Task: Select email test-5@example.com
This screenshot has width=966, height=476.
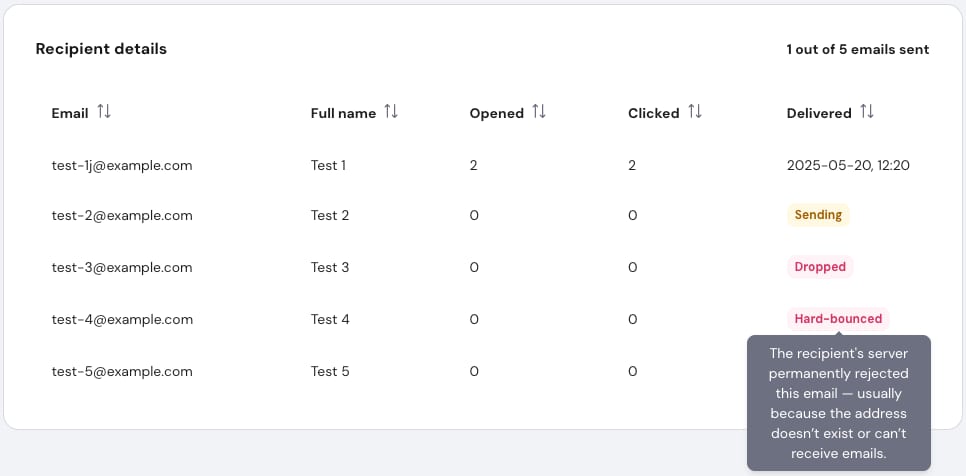Action: [122, 371]
